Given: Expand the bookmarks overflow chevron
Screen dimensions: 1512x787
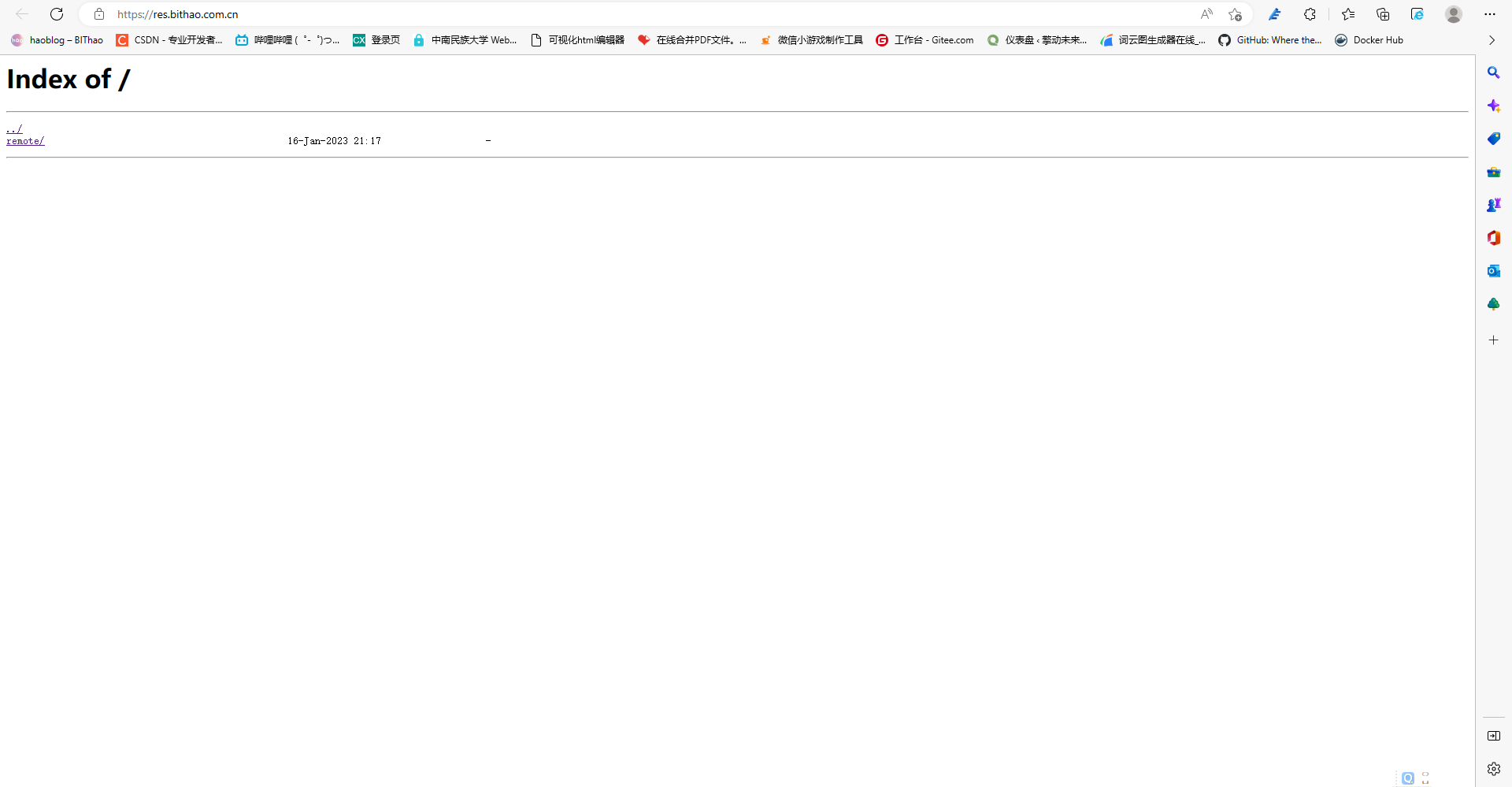Looking at the screenshot, I should (x=1492, y=40).
